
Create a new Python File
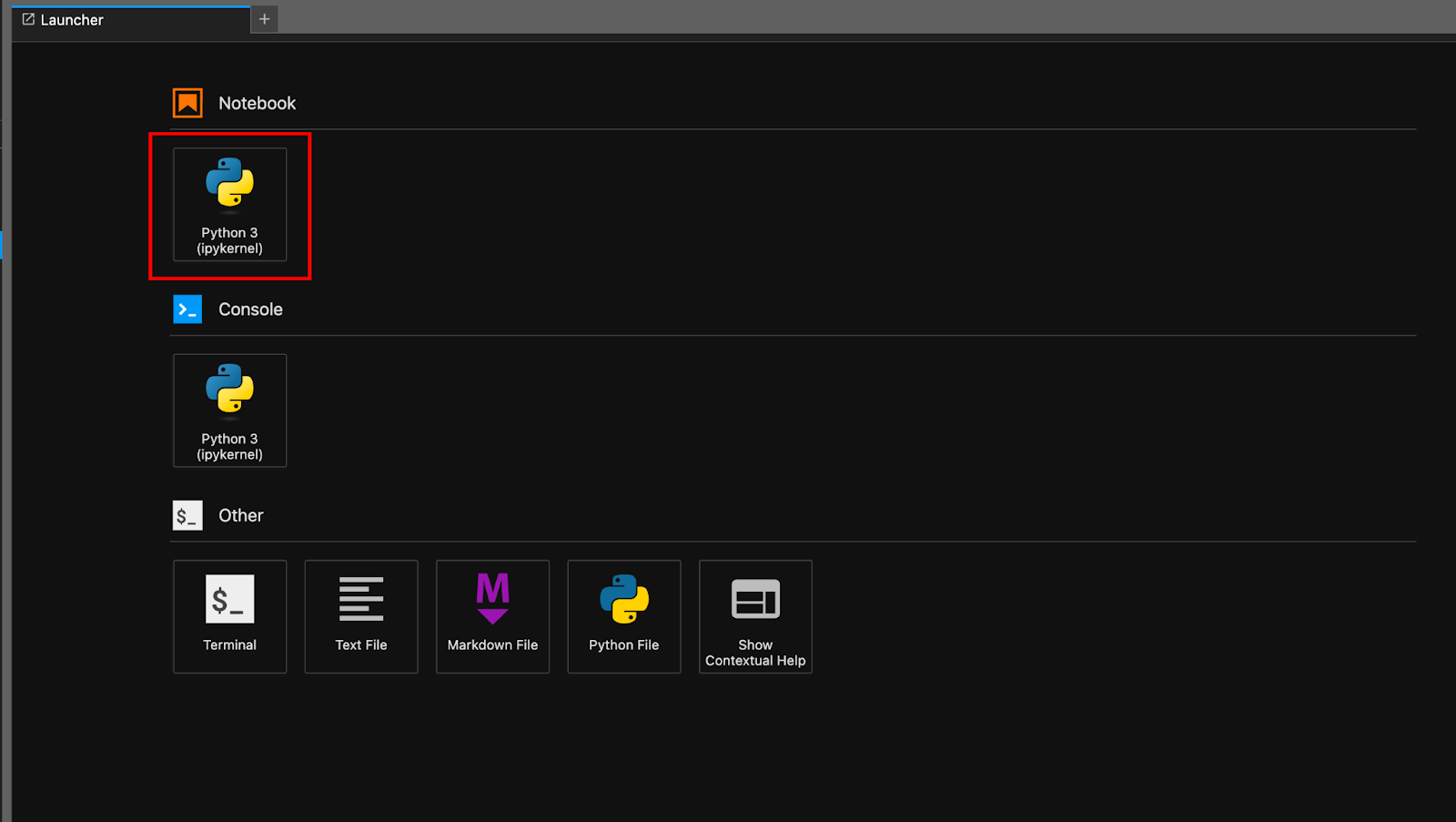(623, 616)
